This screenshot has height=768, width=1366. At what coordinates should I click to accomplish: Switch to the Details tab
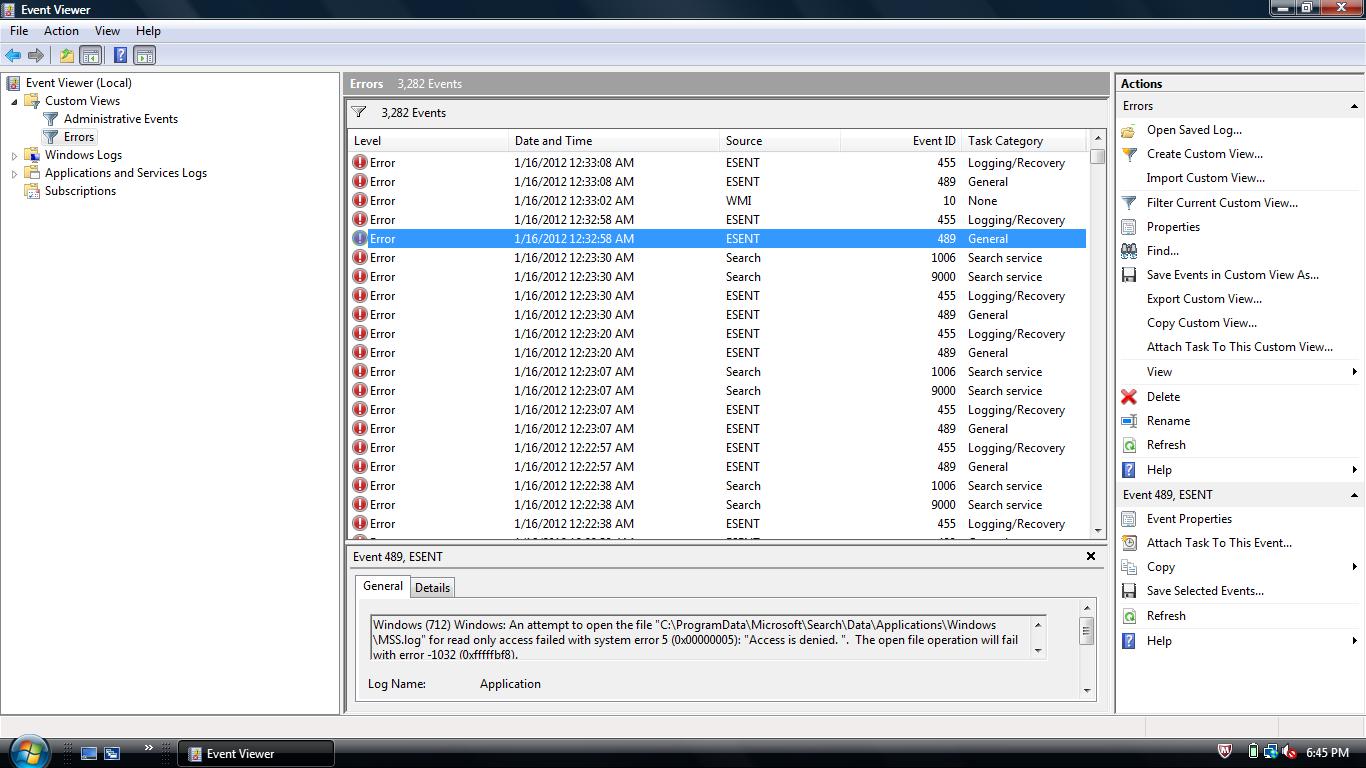432,588
